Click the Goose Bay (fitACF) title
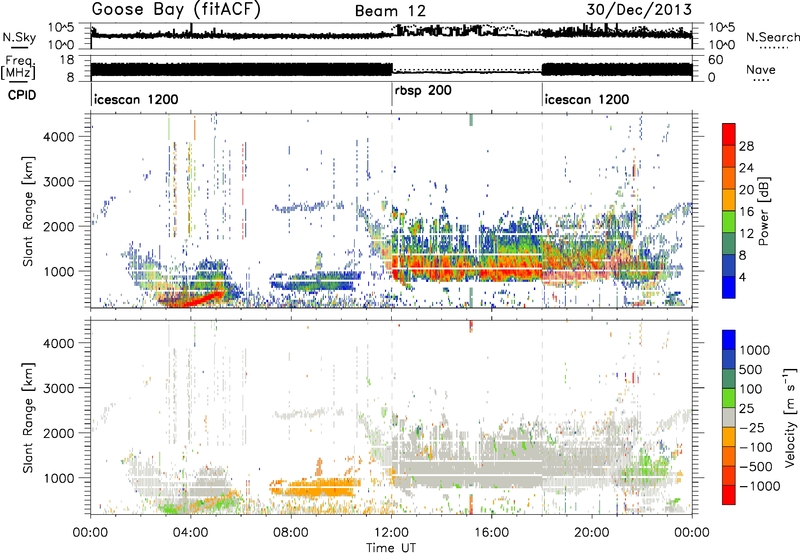 click(x=176, y=9)
